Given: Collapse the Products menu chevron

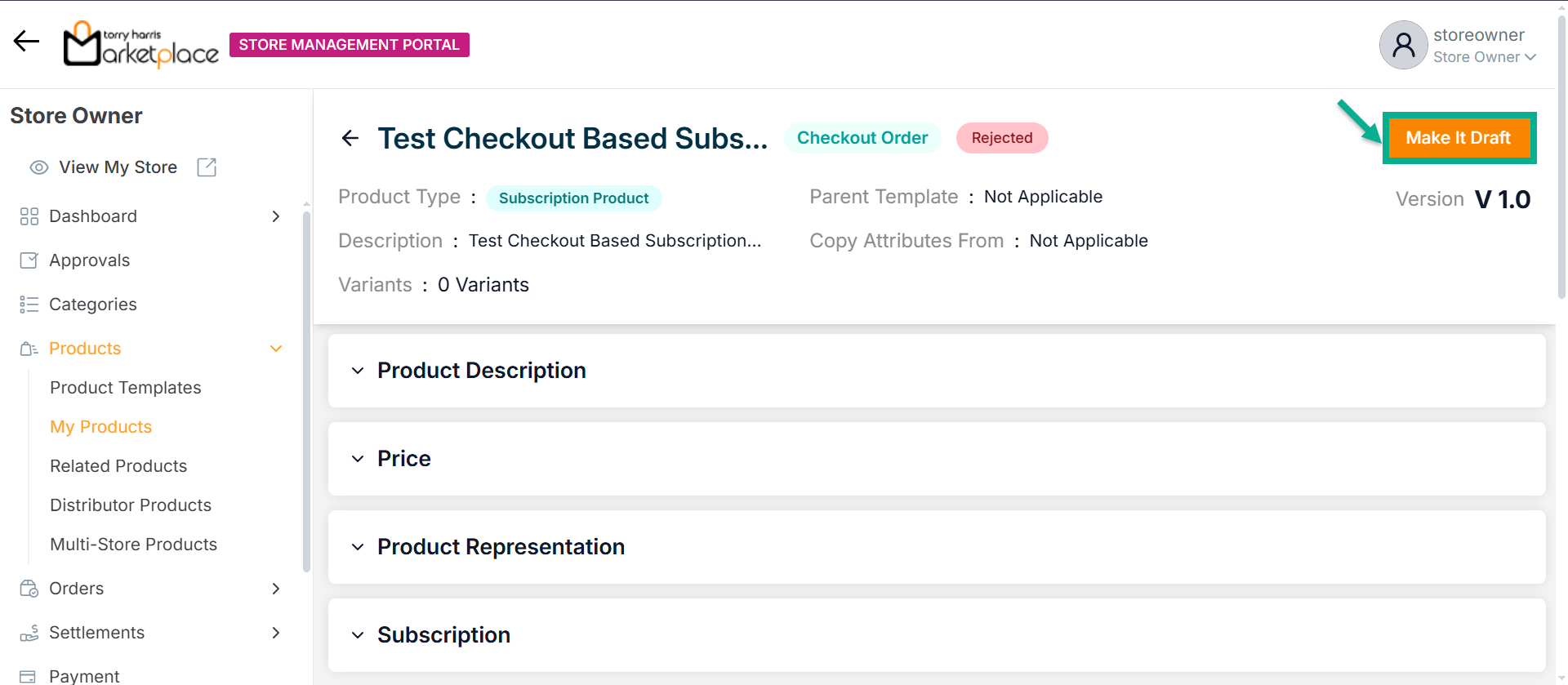Looking at the screenshot, I should click(276, 349).
